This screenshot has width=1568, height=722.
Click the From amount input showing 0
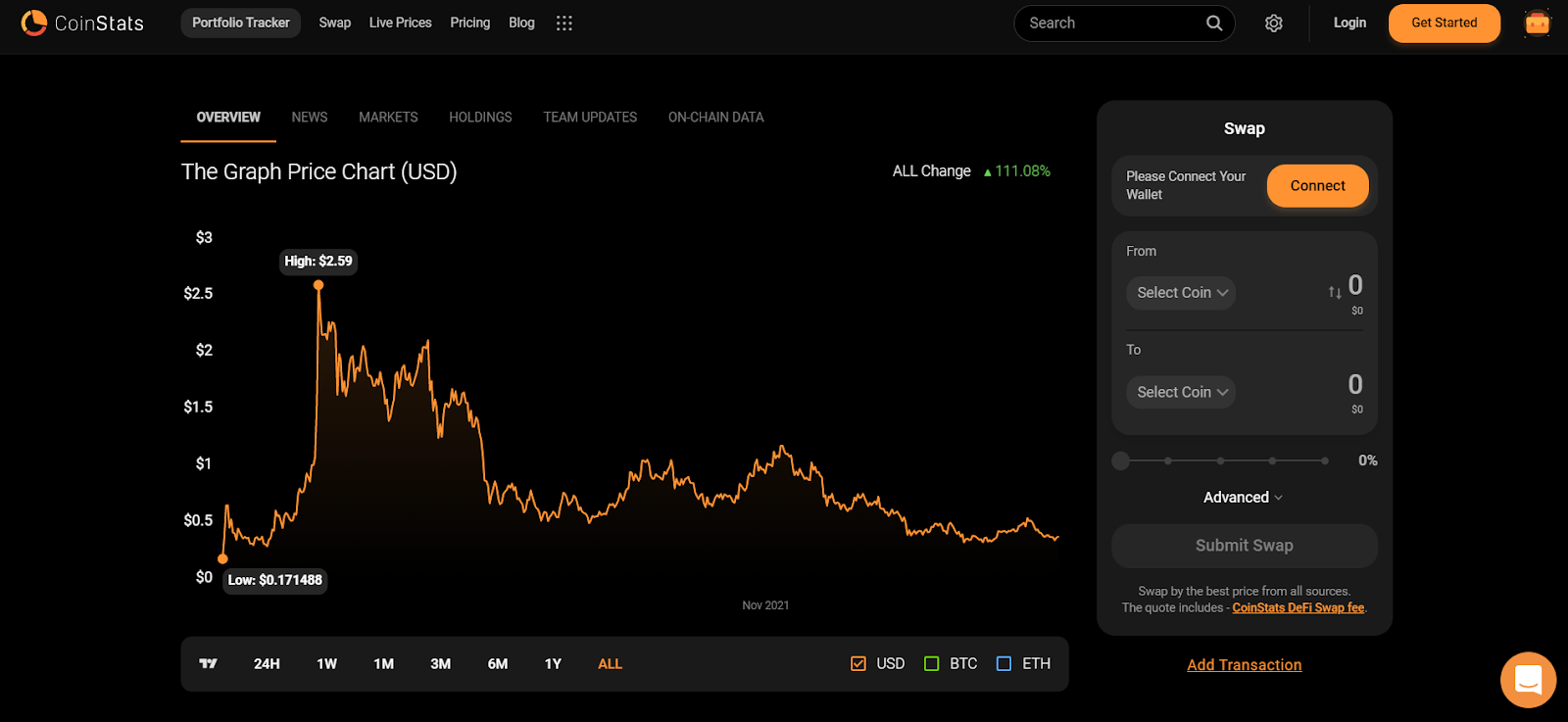(x=1355, y=285)
